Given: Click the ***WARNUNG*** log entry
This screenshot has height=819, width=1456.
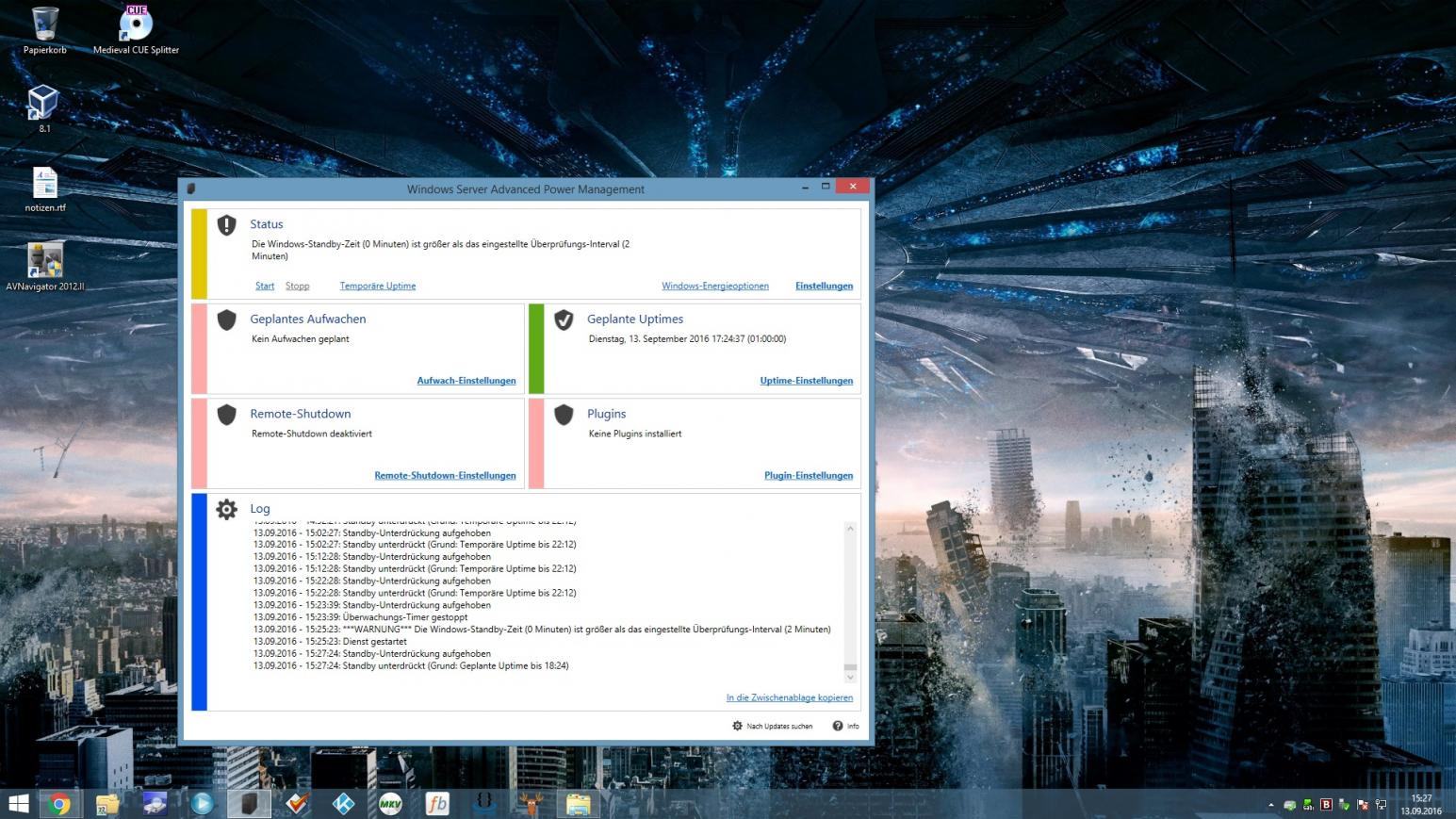Looking at the screenshot, I should [542, 629].
